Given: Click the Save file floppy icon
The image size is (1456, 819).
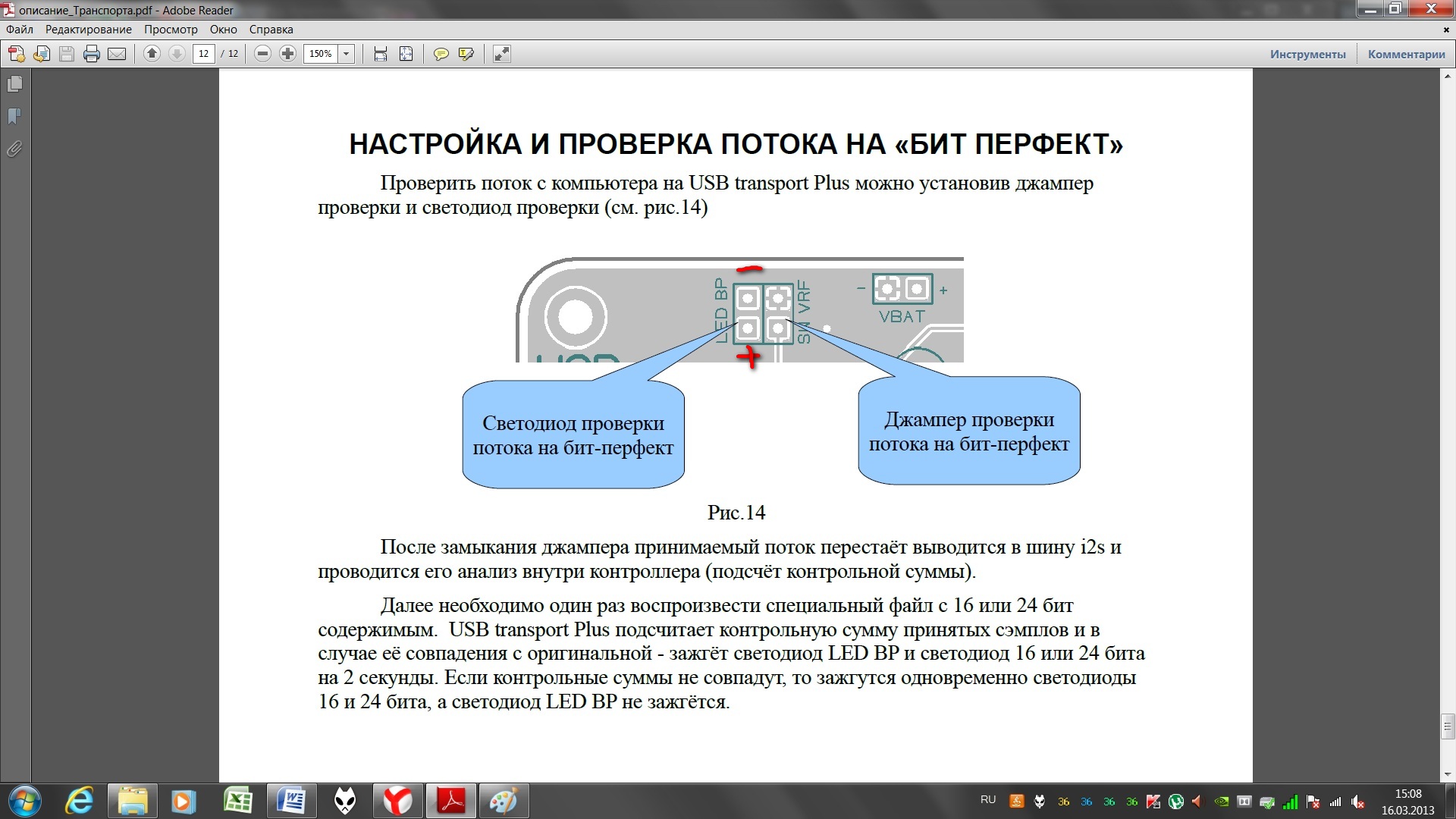Looking at the screenshot, I should tap(67, 54).
